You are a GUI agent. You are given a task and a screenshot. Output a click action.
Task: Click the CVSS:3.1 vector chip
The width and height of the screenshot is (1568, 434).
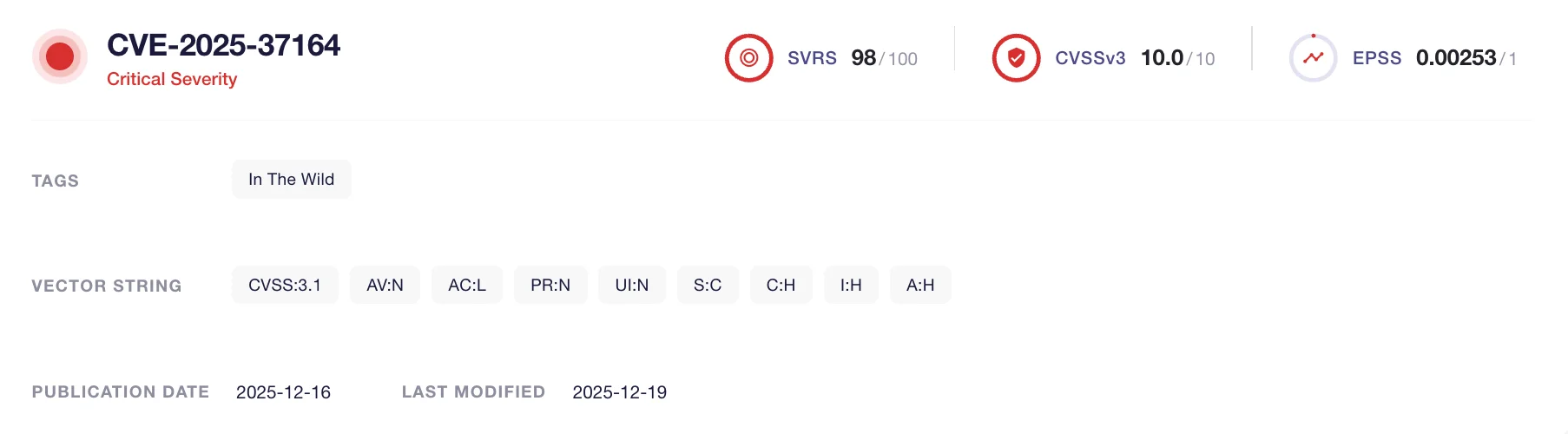[285, 285]
